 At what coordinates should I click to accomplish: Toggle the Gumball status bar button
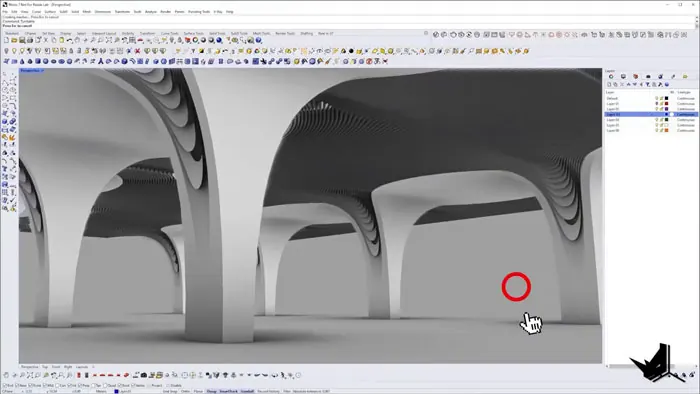(247, 391)
